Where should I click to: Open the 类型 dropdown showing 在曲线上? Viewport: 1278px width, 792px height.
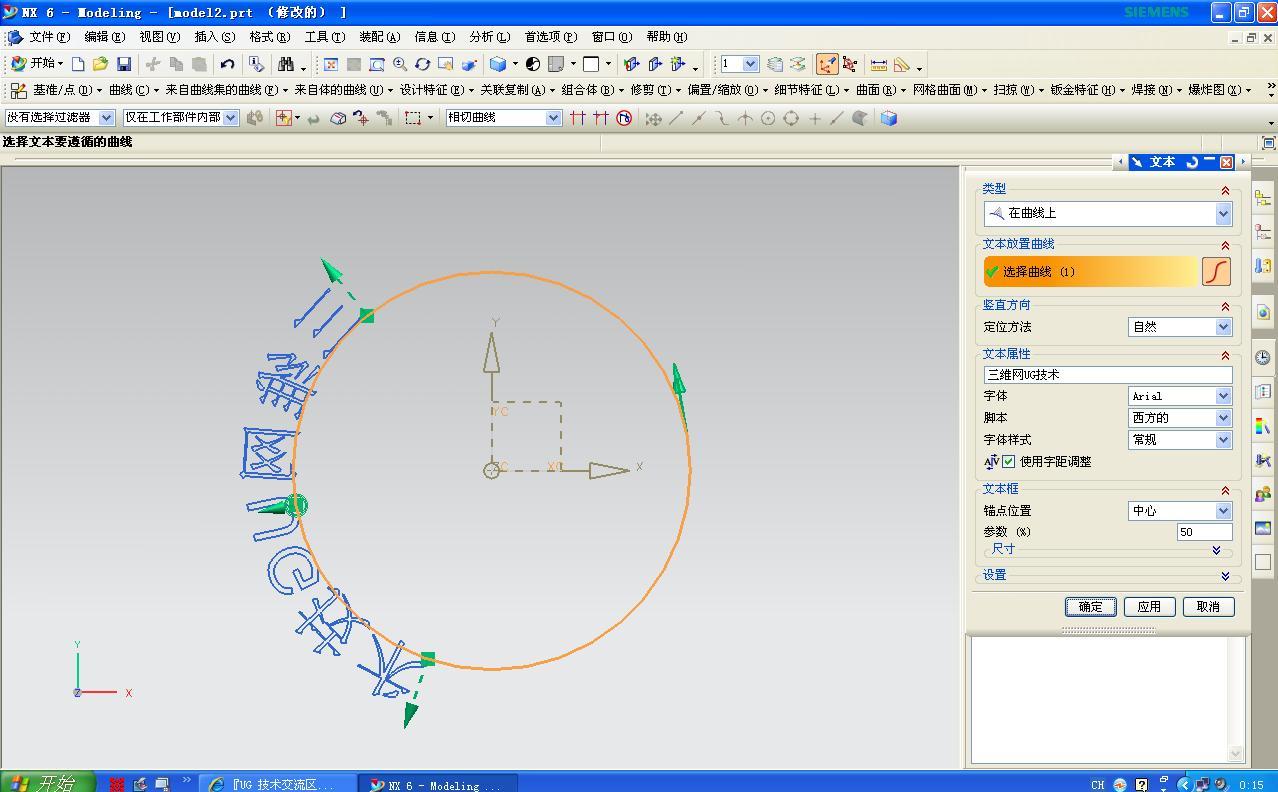(1108, 213)
